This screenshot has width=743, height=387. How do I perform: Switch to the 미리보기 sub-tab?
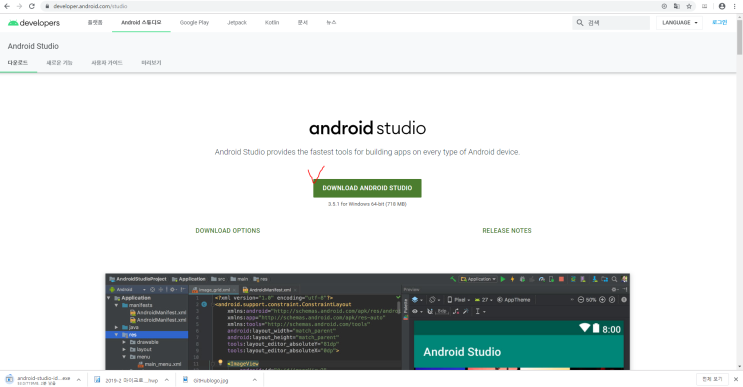point(151,63)
